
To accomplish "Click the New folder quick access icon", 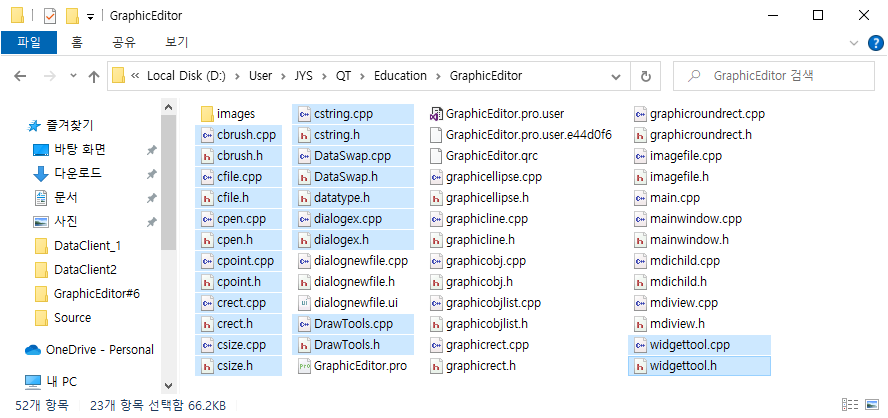I will pos(72,16).
